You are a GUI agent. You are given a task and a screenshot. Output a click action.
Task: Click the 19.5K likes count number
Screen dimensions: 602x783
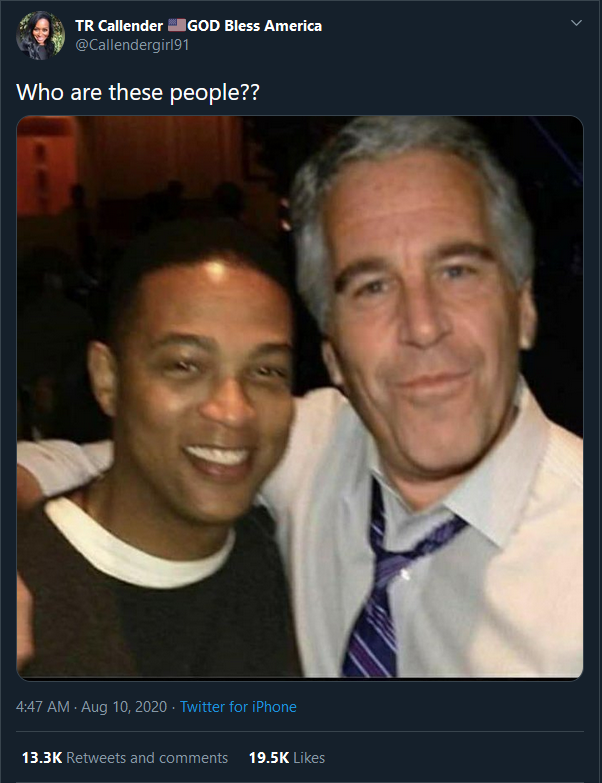pyautogui.click(x=269, y=758)
